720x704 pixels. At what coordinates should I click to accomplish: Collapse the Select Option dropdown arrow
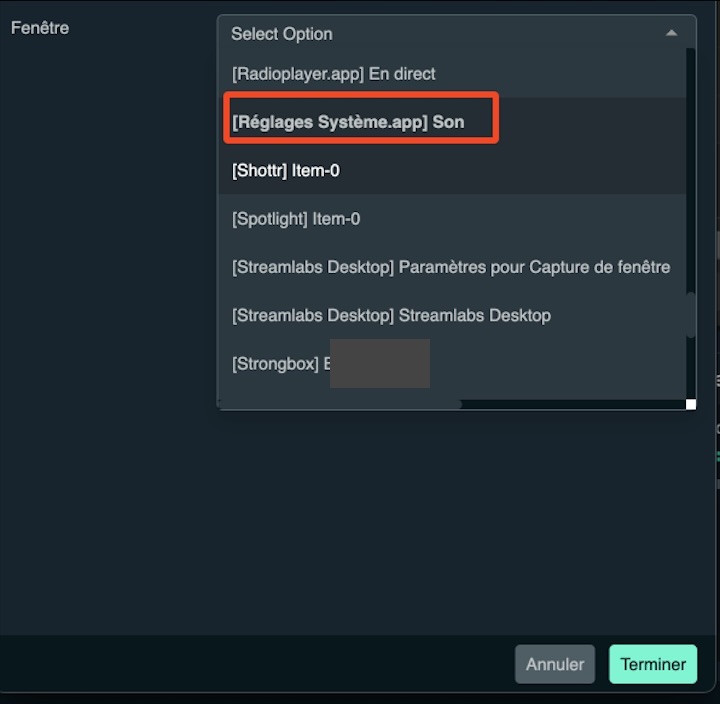click(671, 33)
